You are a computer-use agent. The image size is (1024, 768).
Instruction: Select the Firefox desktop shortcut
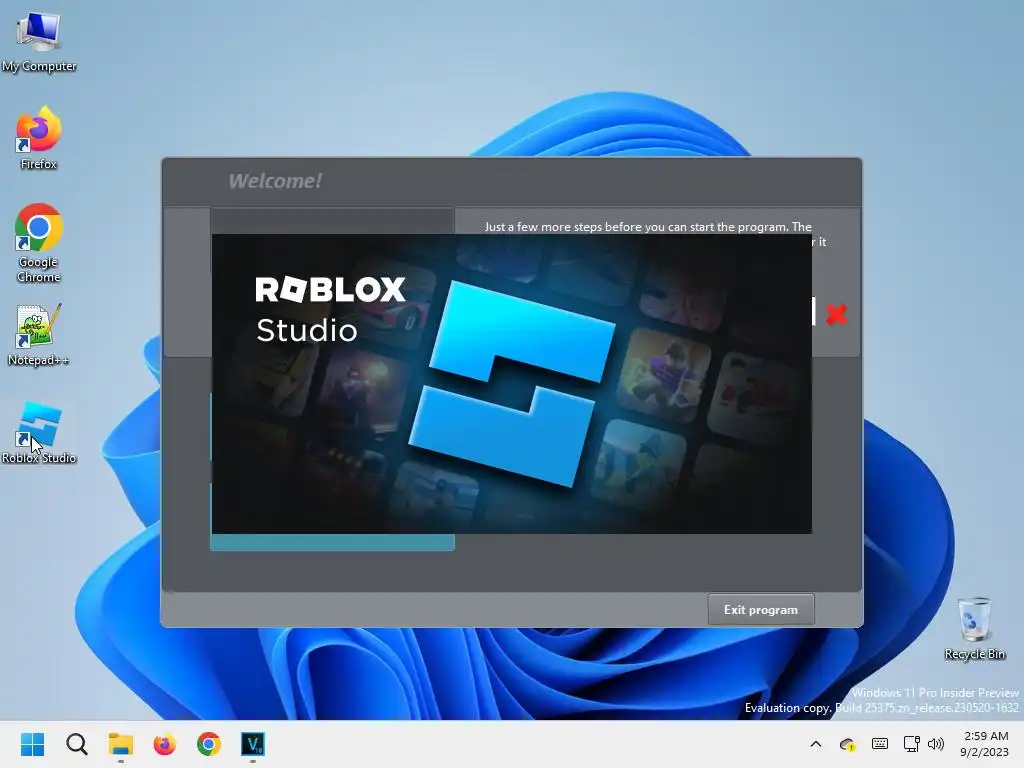[39, 138]
